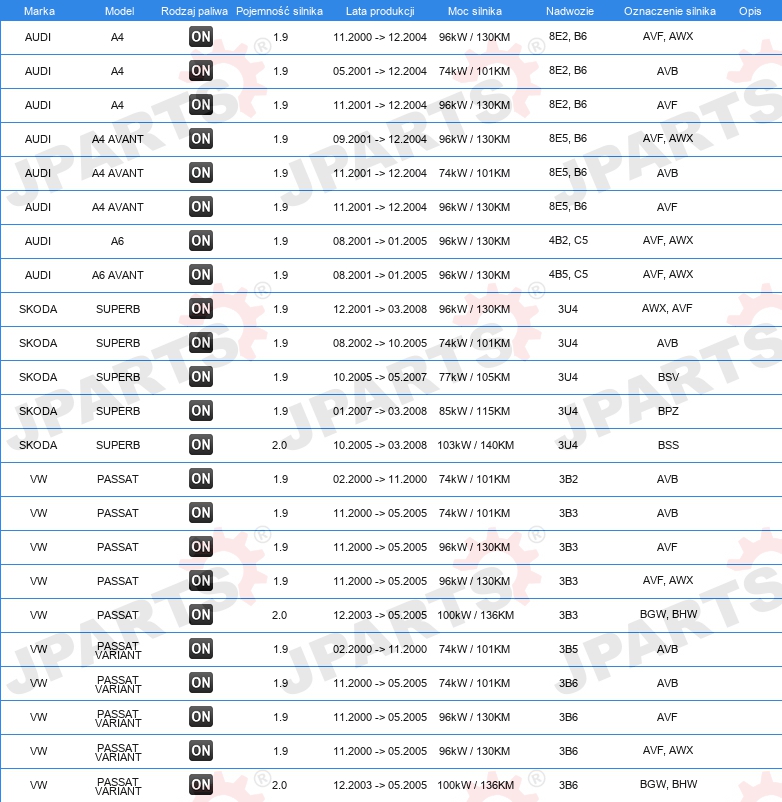Select the BPZ engine code cell

click(668, 411)
